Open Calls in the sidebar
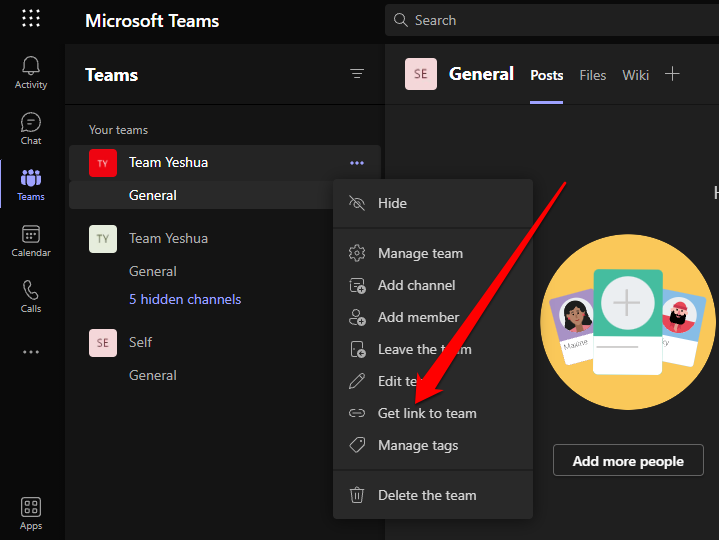 [x=31, y=296]
